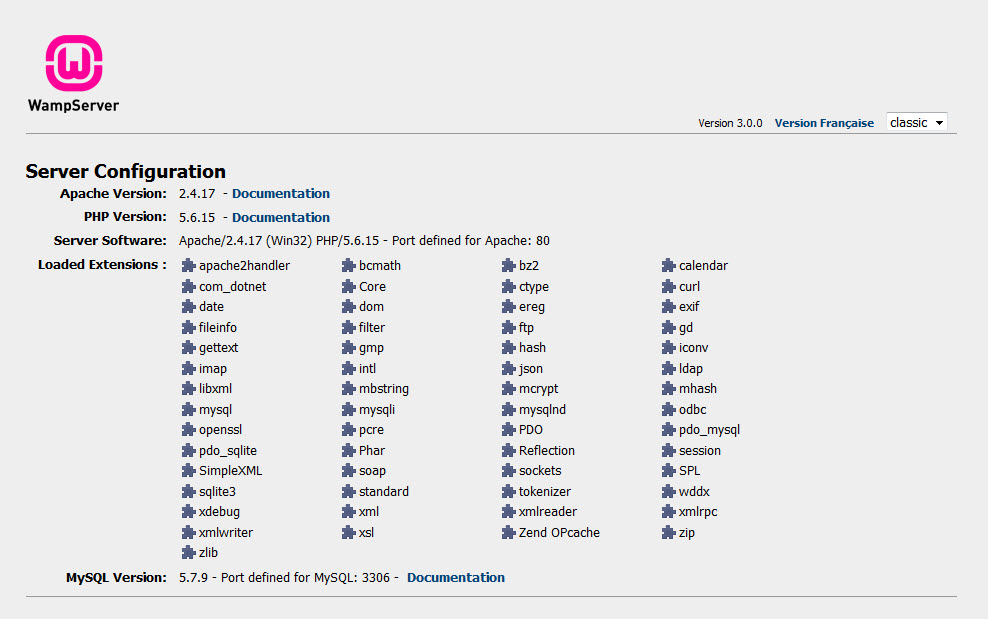Click the pdo_sqlite extension name

tap(227, 451)
